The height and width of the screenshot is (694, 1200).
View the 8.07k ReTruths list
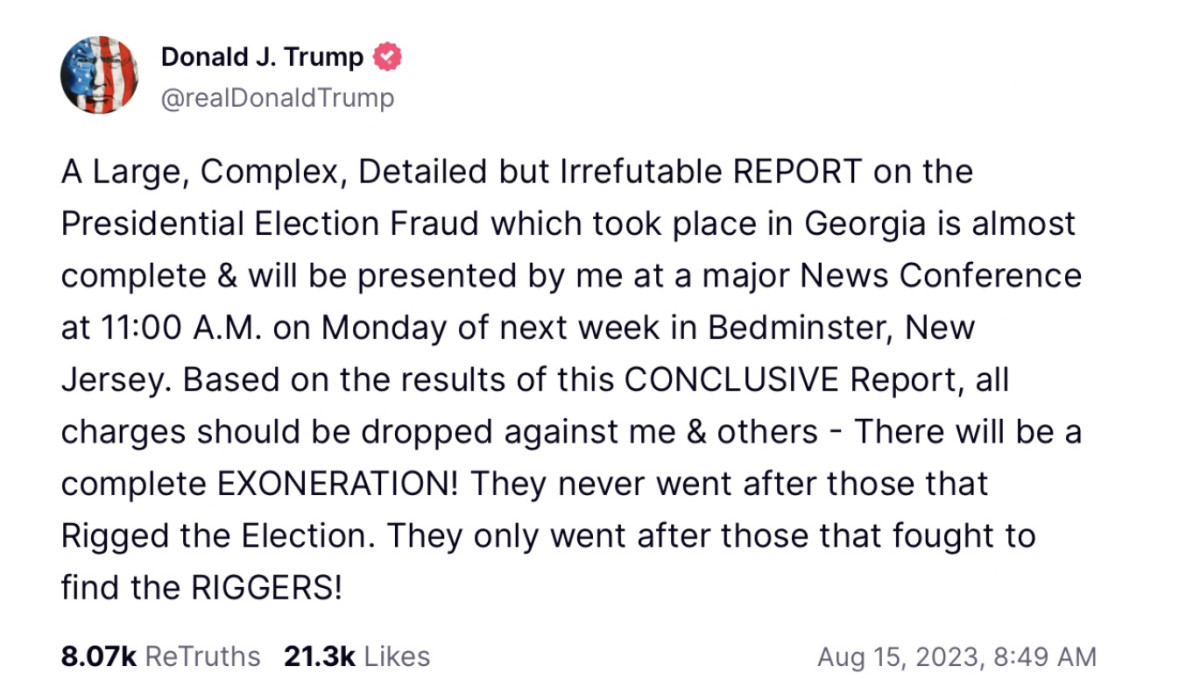tap(160, 657)
